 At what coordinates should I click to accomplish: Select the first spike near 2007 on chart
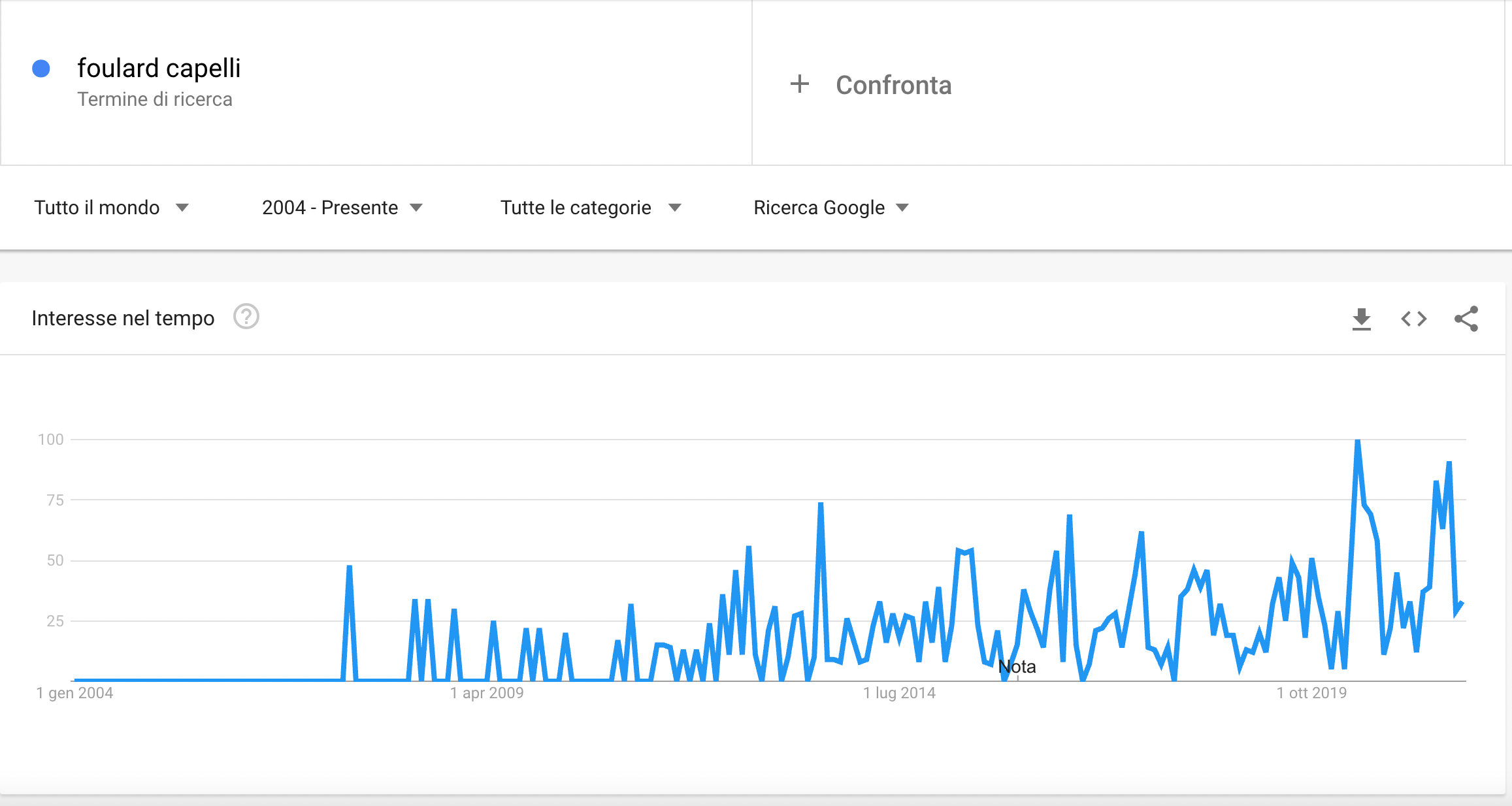[x=350, y=567]
